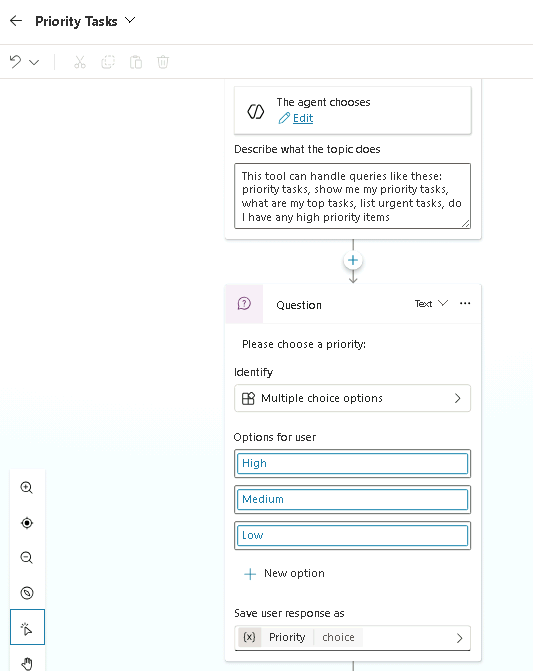This screenshot has width=533, height=671.
Task: Open the Edit link under agent chooses
Action: click(x=303, y=118)
